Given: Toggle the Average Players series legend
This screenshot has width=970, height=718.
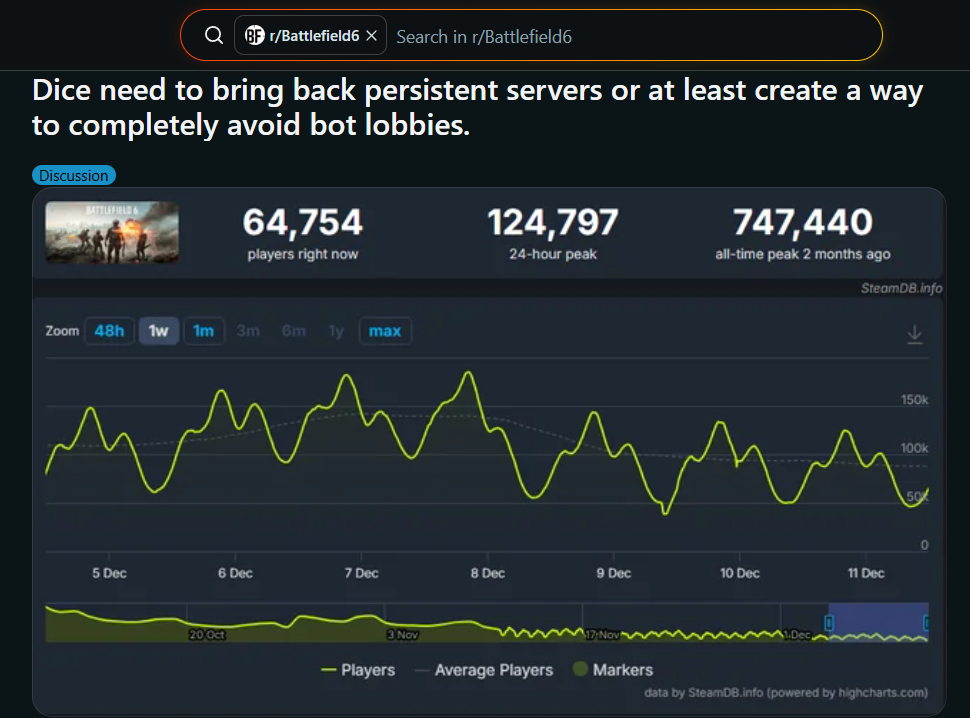Looking at the screenshot, I should 484,670.
